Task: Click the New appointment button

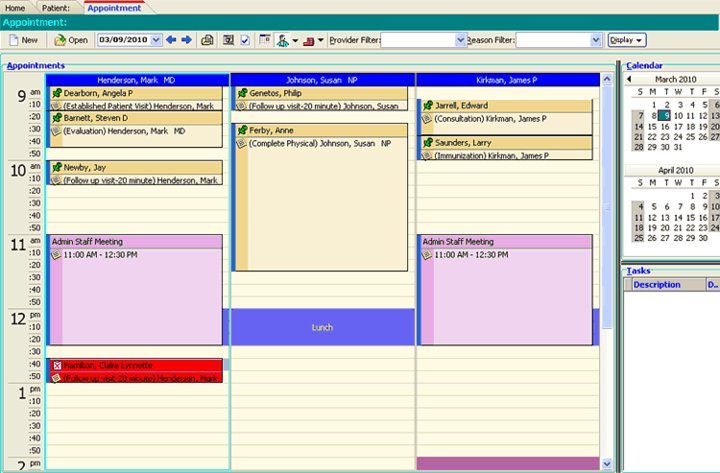Action: tap(23, 40)
